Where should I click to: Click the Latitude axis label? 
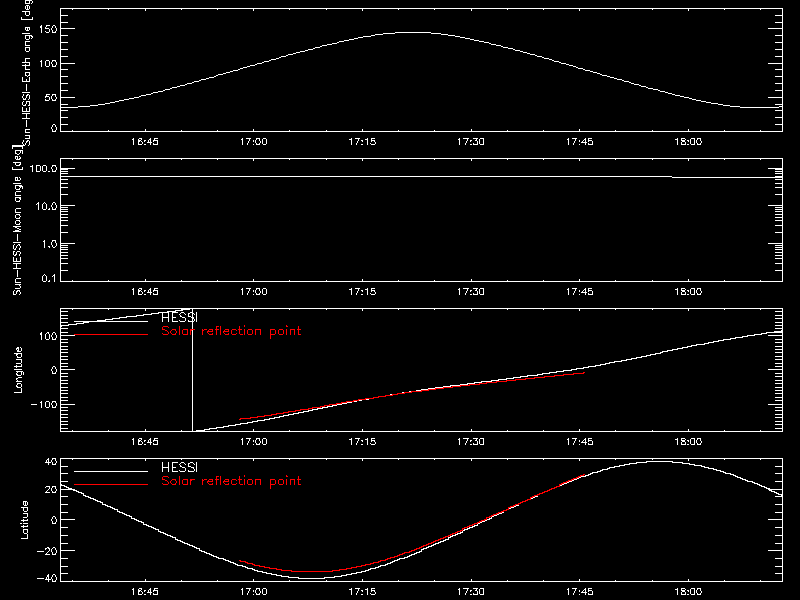click(x=24, y=519)
